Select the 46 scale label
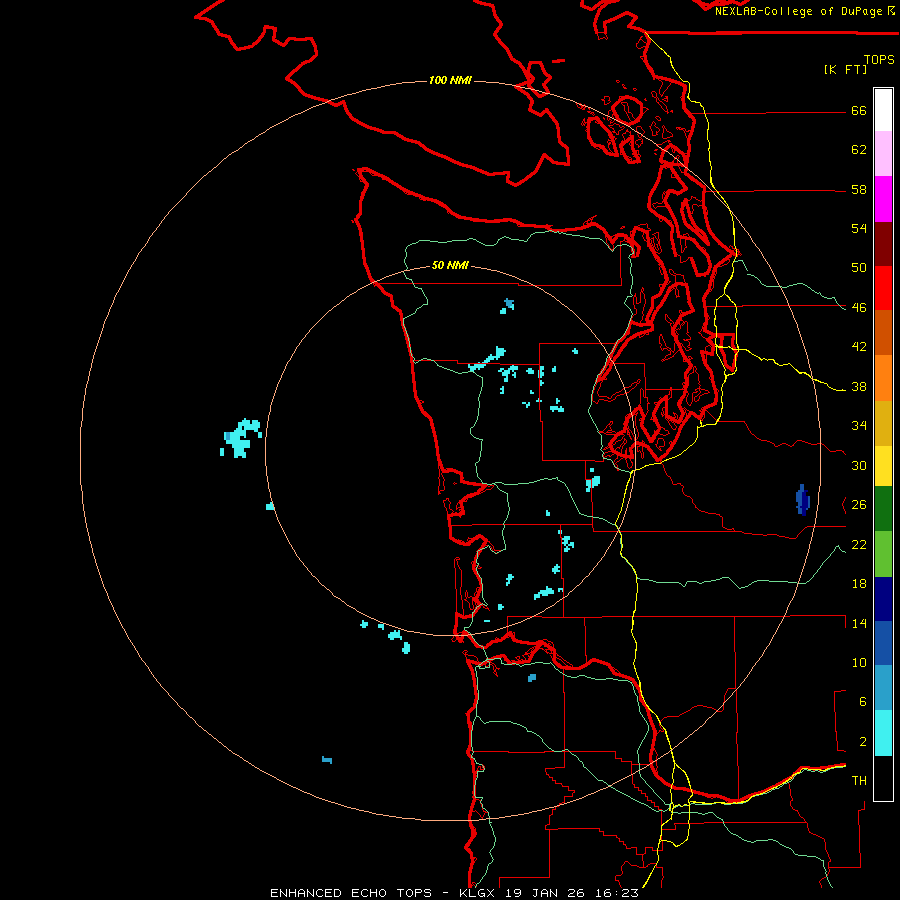Viewport: 900px width, 900px height. click(x=859, y=308)
